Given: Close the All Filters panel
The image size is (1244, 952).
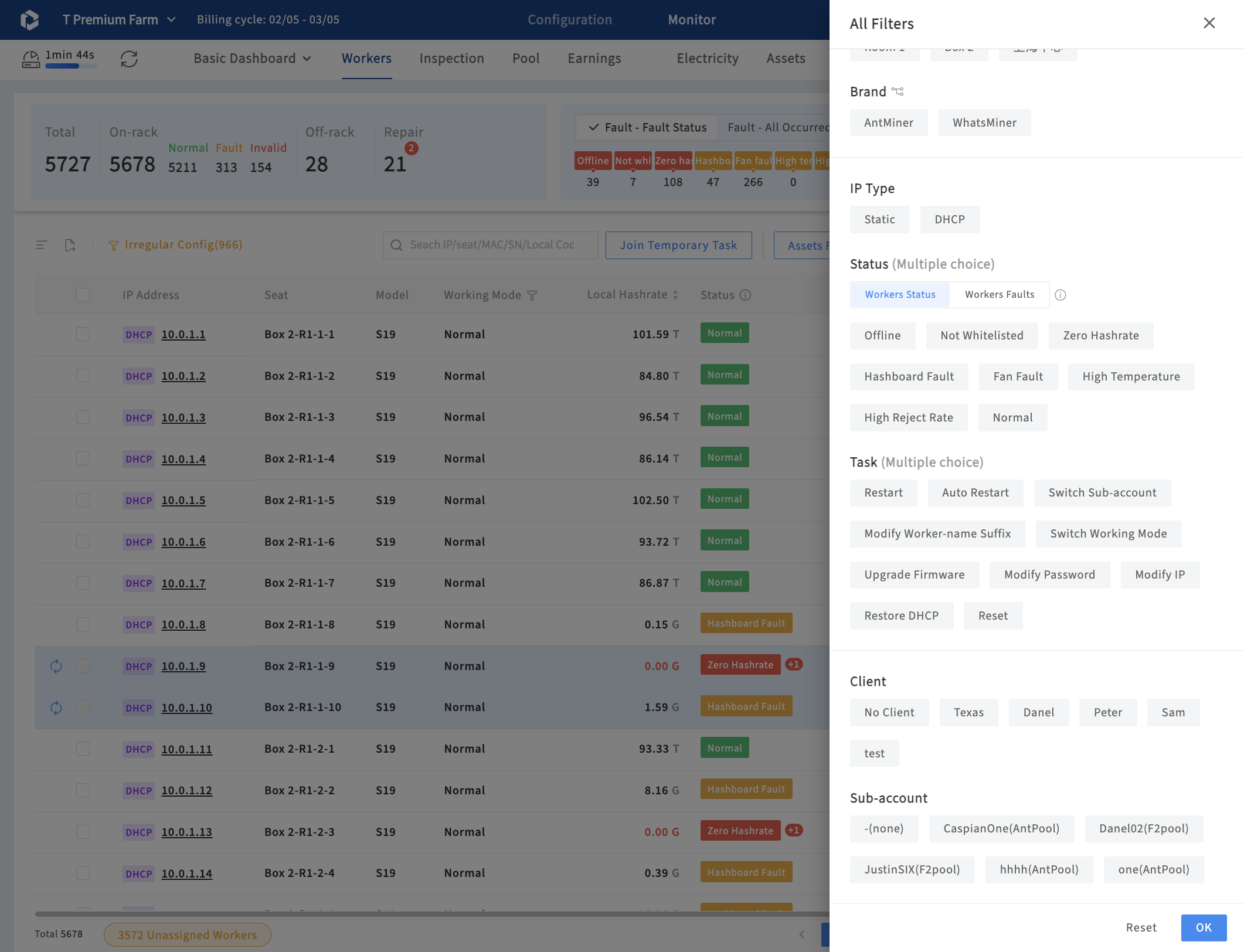Looking at the screenshot, I should click(x=1209, y=23).
